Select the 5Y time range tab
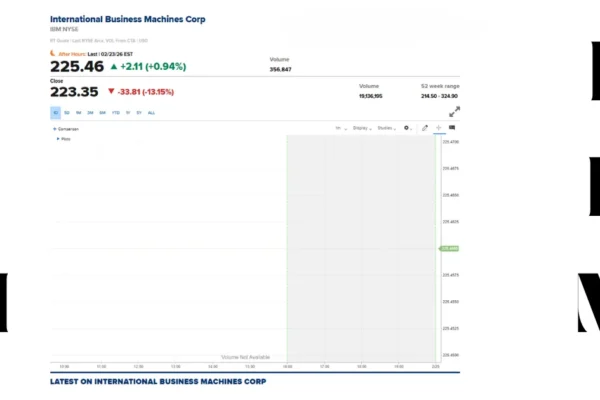This screenshot has width=600, height=400. [x=139, y=113]
